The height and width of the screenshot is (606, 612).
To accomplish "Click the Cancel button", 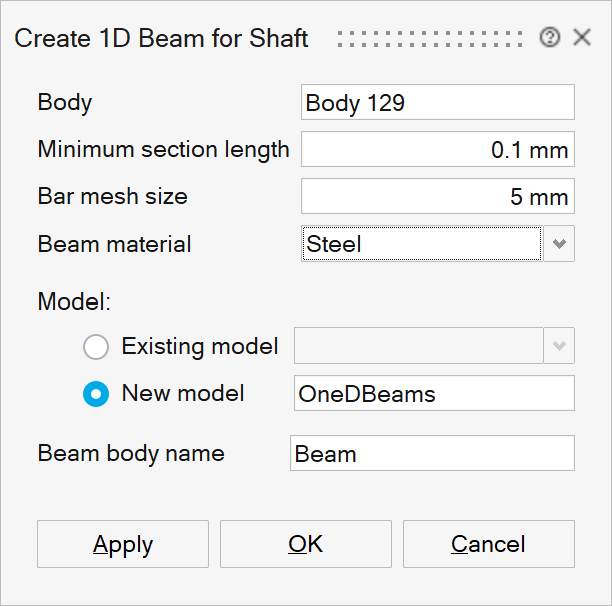I will [x=488, y=544].
